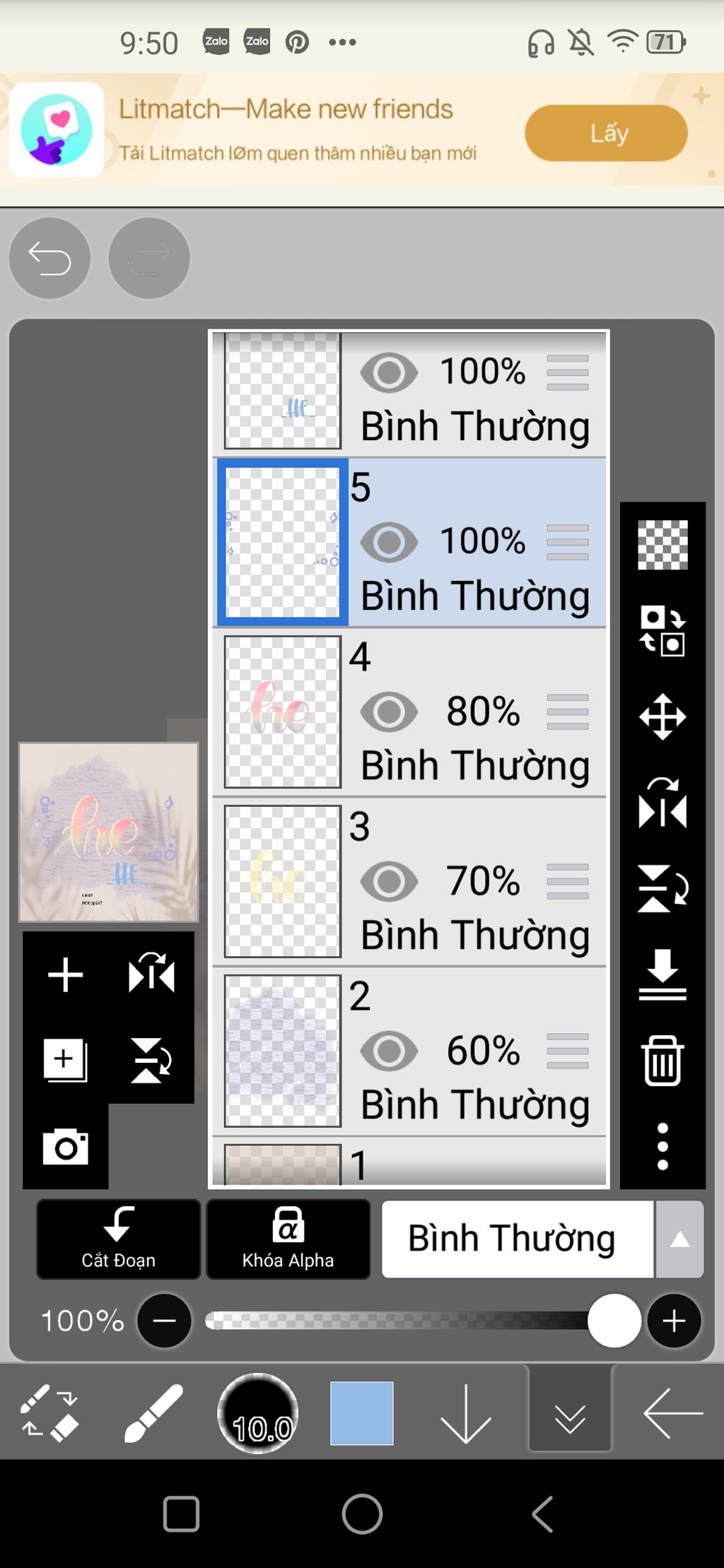The width and height of the screenshot is (724, 1568).
Task: Add a new layer with plus icon
Action: tap(65, 975)
